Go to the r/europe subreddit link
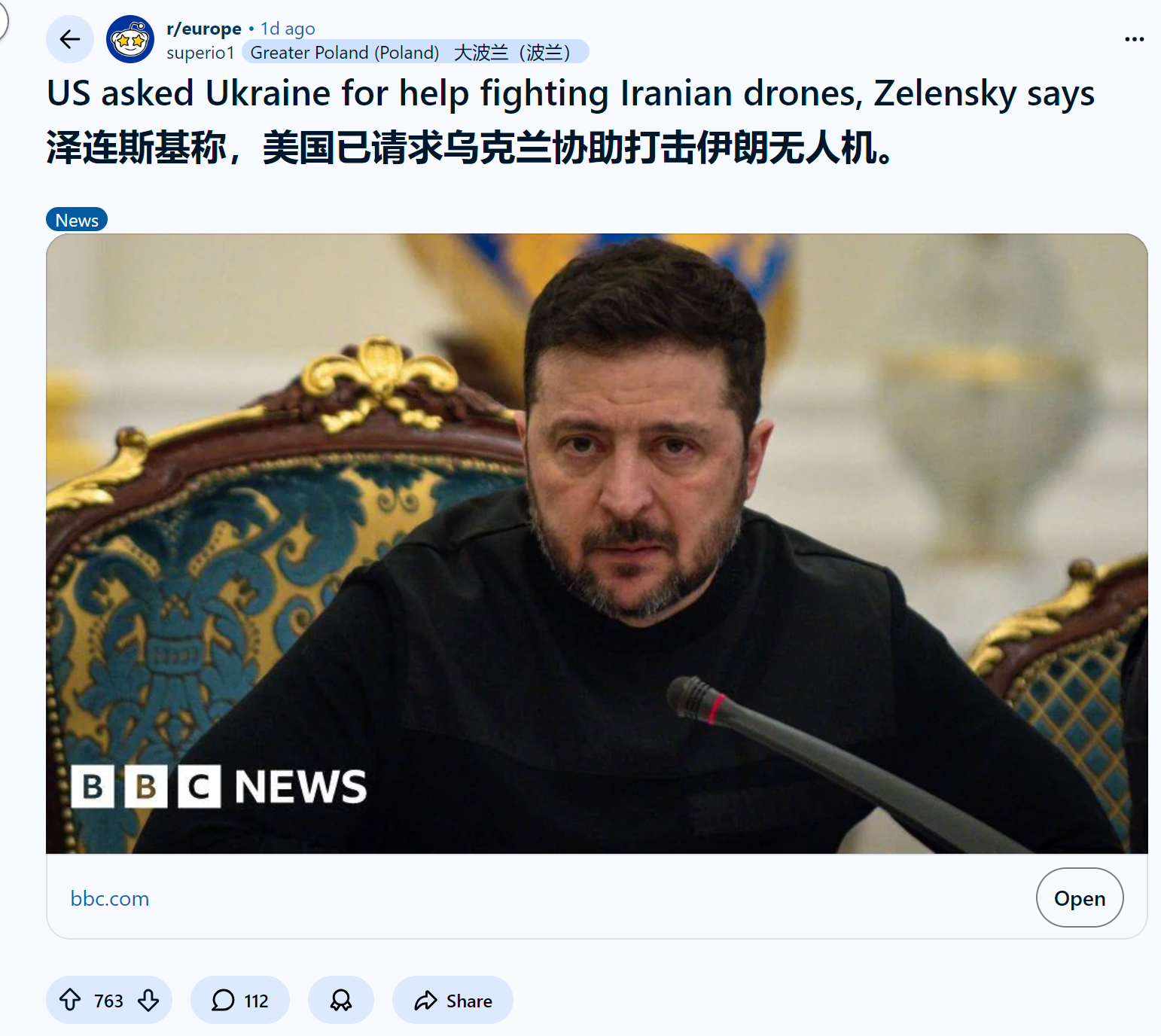Screen dimensions: 1161x1036 (x=204, y=29)
